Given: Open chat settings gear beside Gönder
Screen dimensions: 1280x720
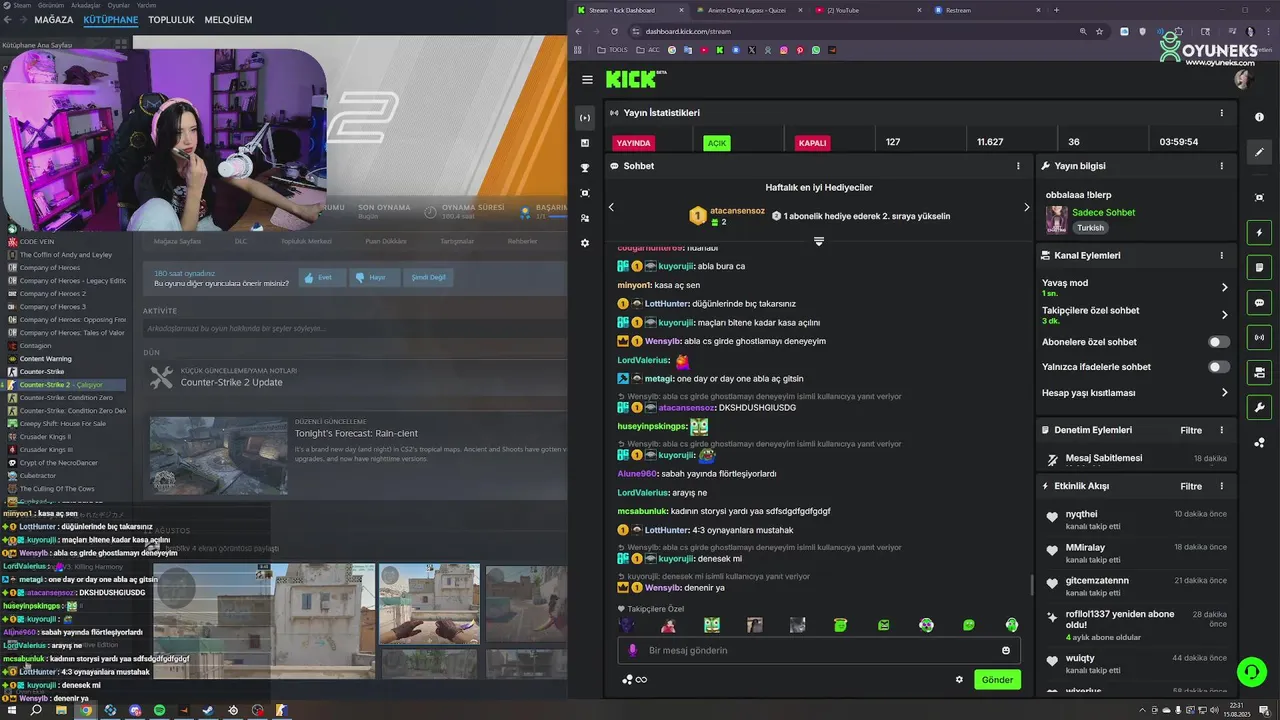Looking at the screenshot, I should point(959,679).
